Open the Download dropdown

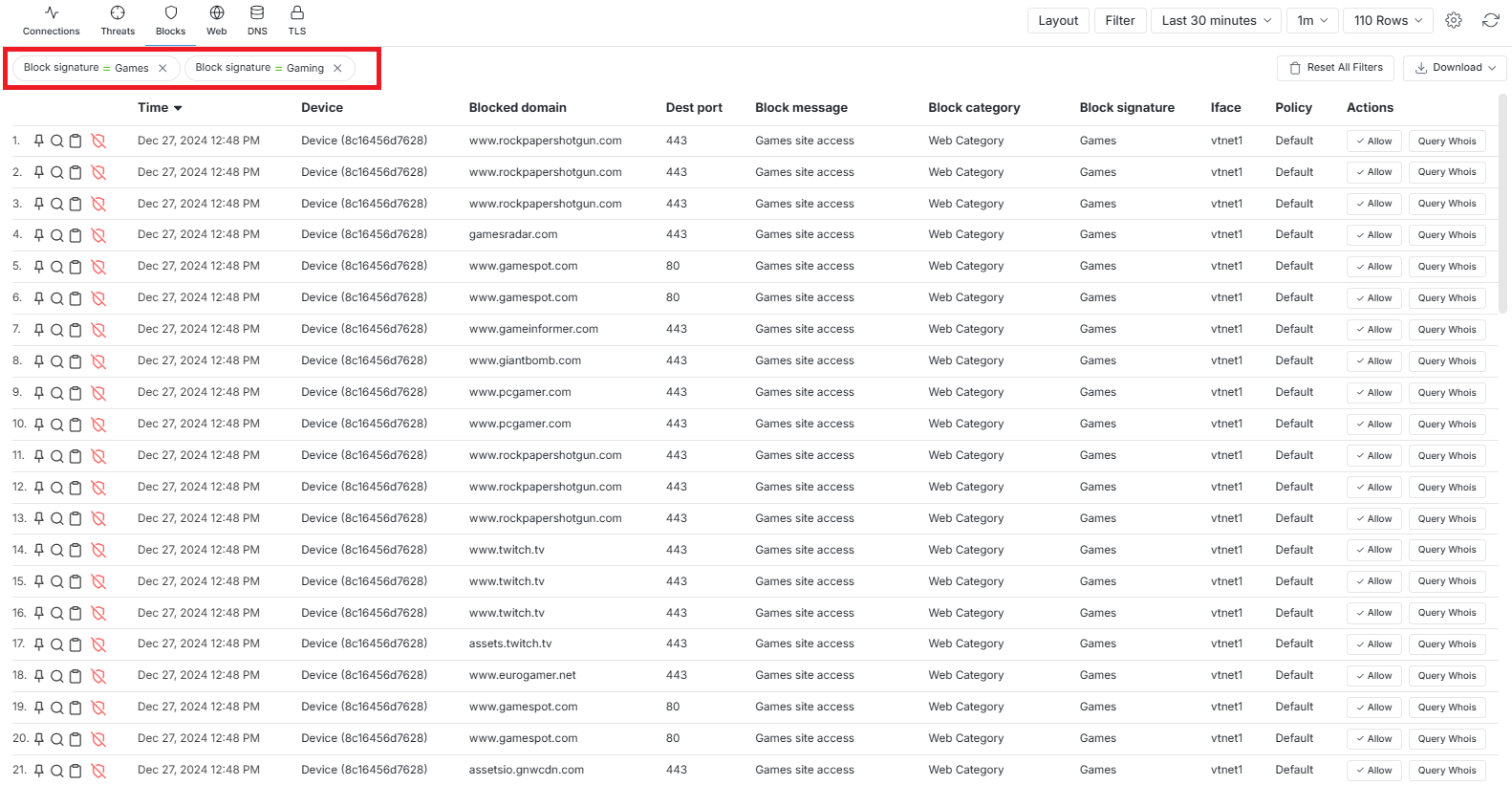point(1456,68)
